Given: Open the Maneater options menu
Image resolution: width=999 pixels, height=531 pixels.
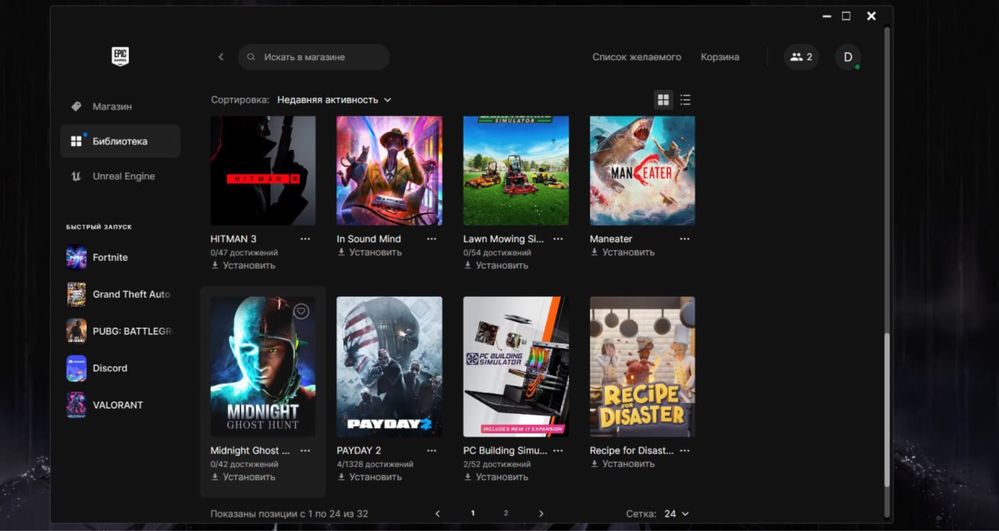Looking at the screenshot, I should 684,239.
